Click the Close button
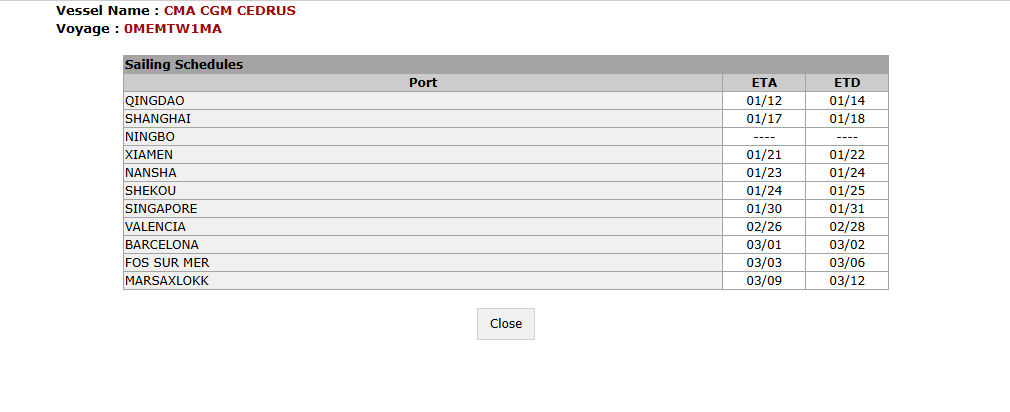Image resolution: width=1010 pixels, height=412 pixels. tap(505, 324)
